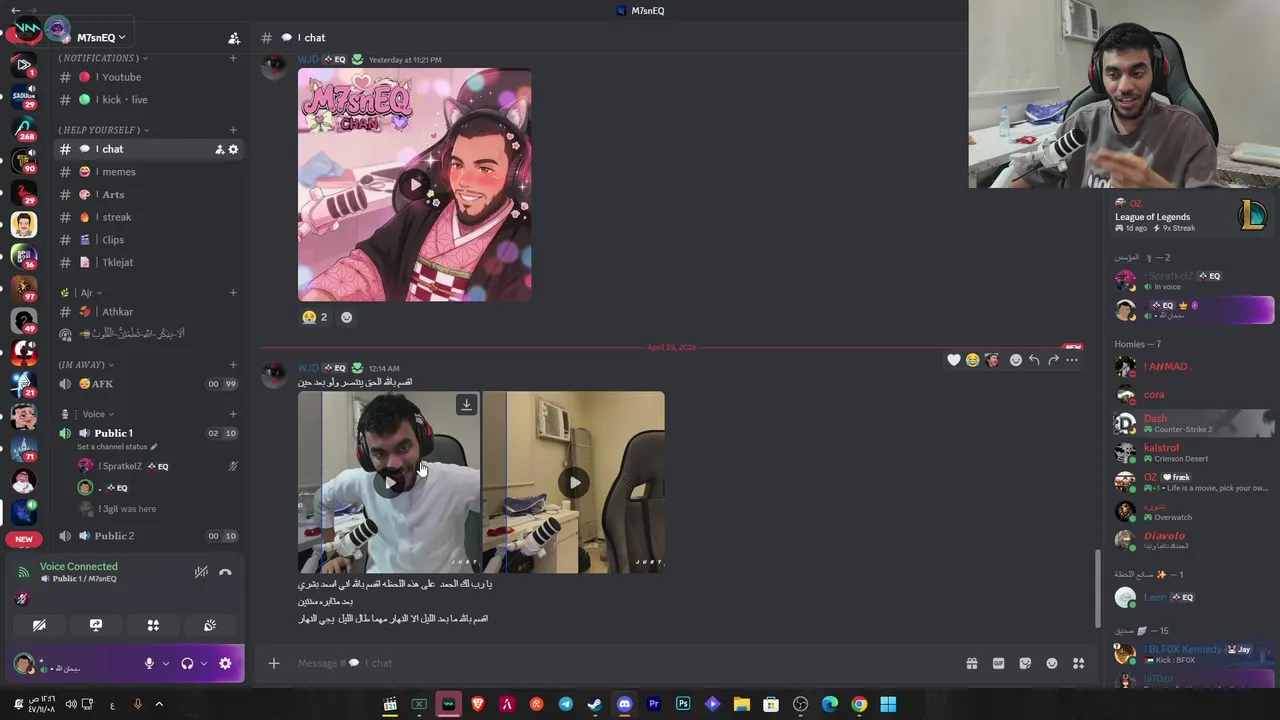Open M7snEQ server name dropdown

tap(101, 38)
